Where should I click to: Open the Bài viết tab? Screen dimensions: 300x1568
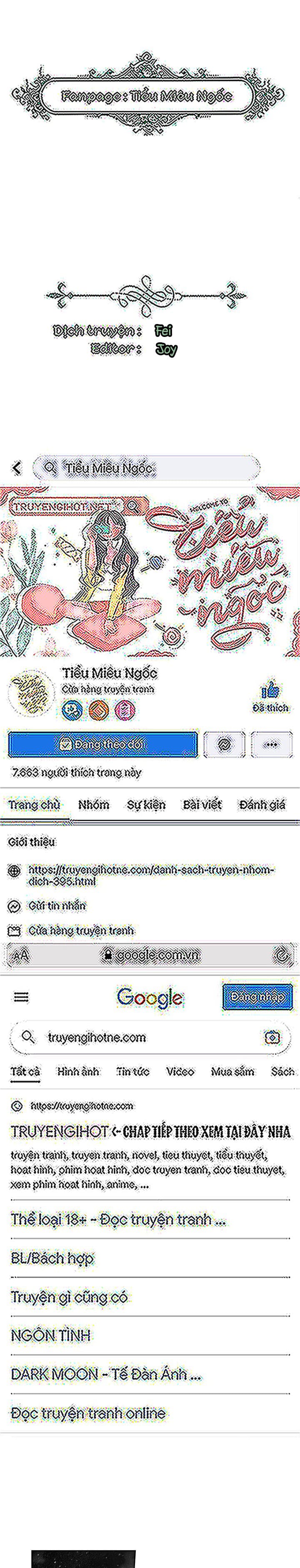click(x=202, y=805)
